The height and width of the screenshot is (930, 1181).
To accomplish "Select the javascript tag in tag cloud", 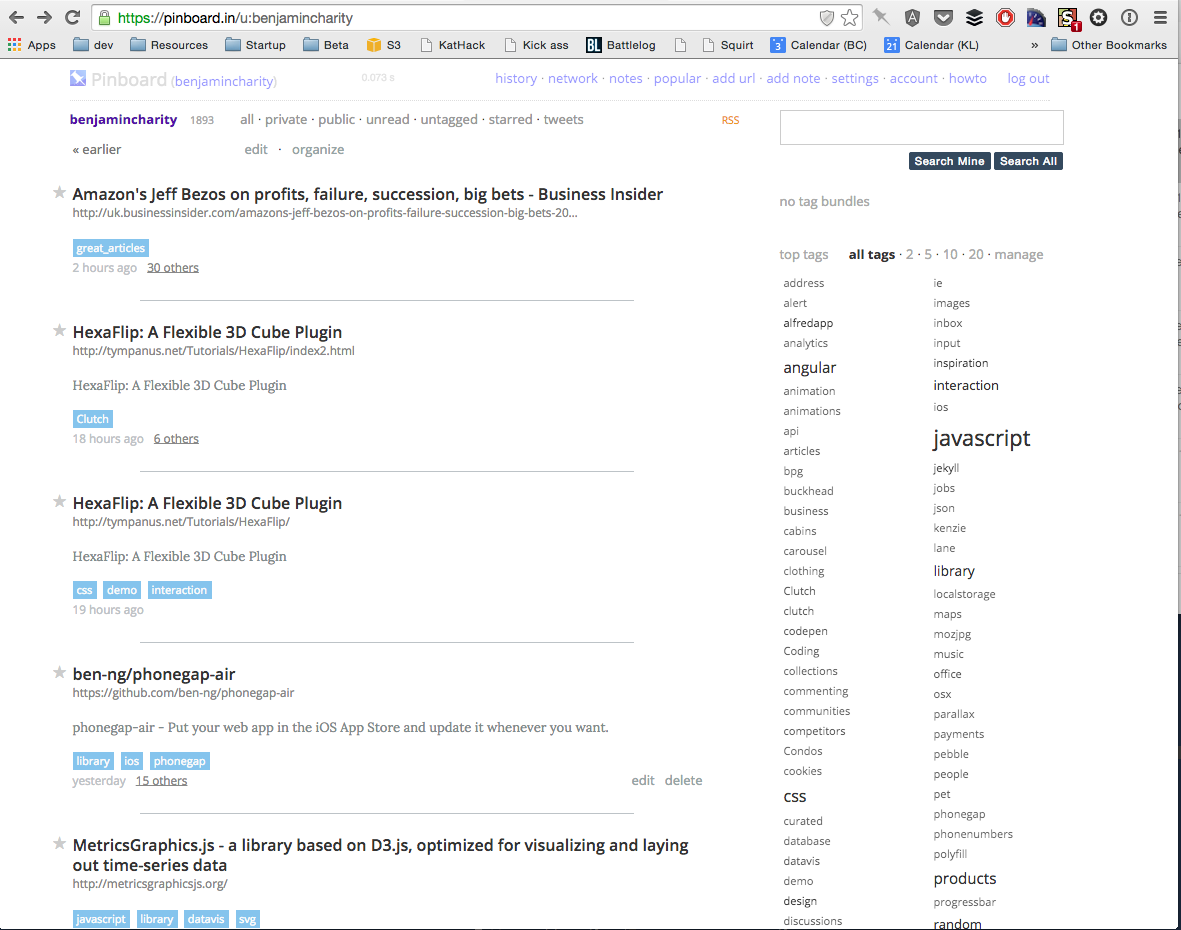I will [x=981, y=438].
